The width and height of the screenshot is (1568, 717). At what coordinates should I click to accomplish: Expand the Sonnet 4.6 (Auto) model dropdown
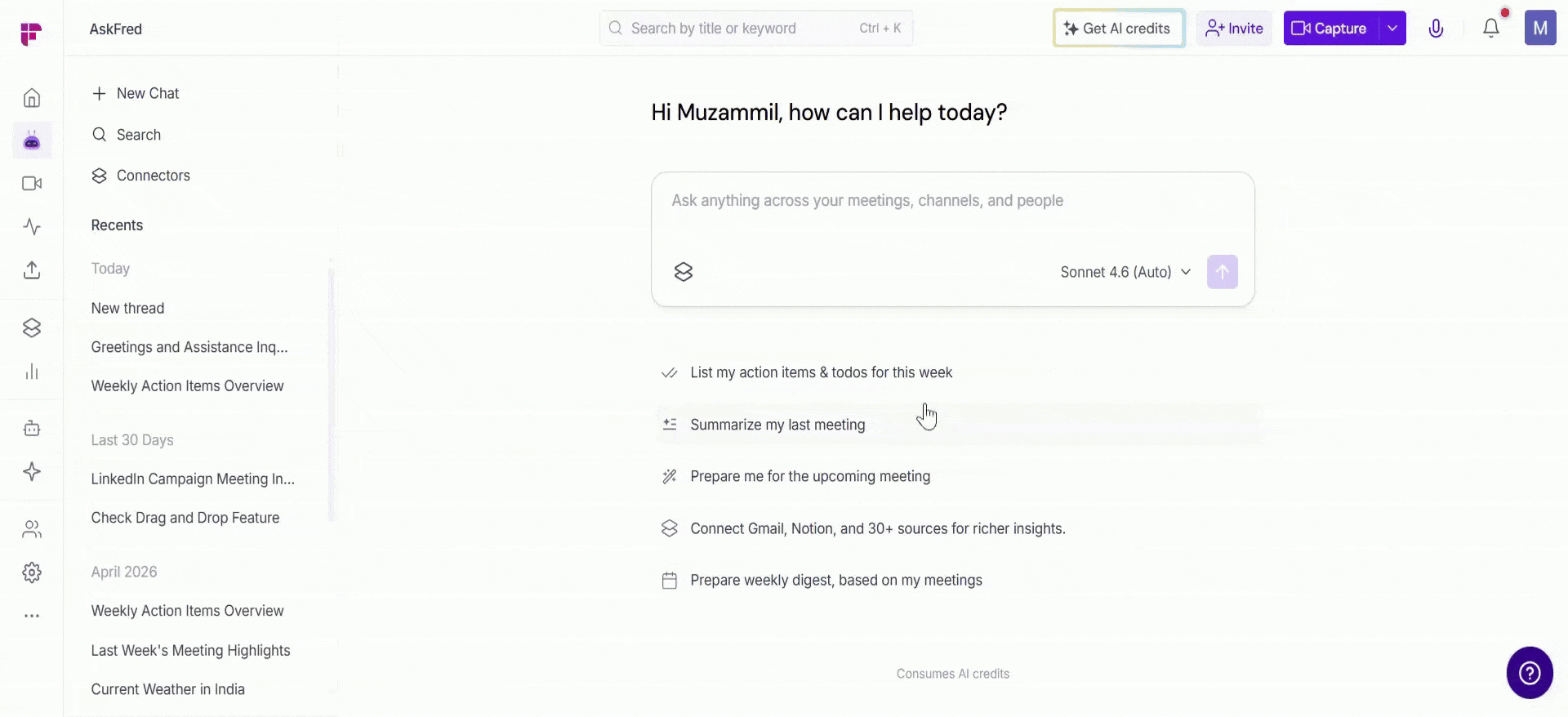[1125, 272]
